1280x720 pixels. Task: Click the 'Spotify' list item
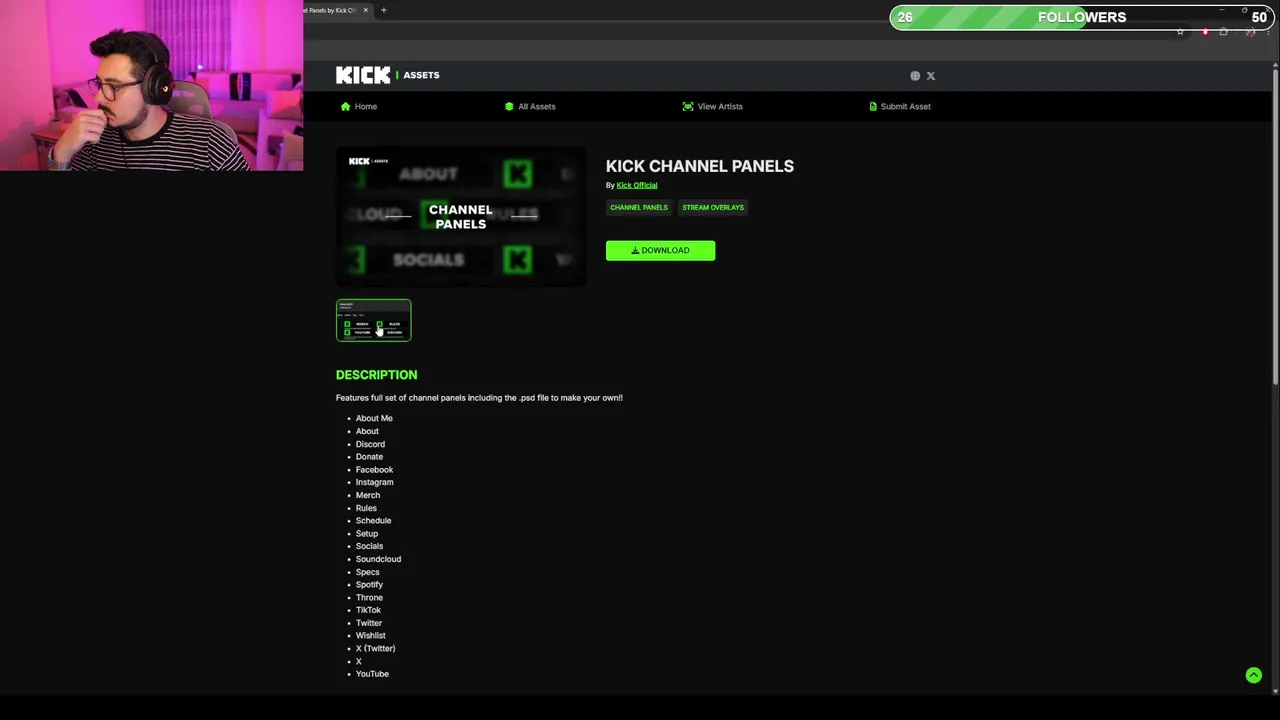369,585
